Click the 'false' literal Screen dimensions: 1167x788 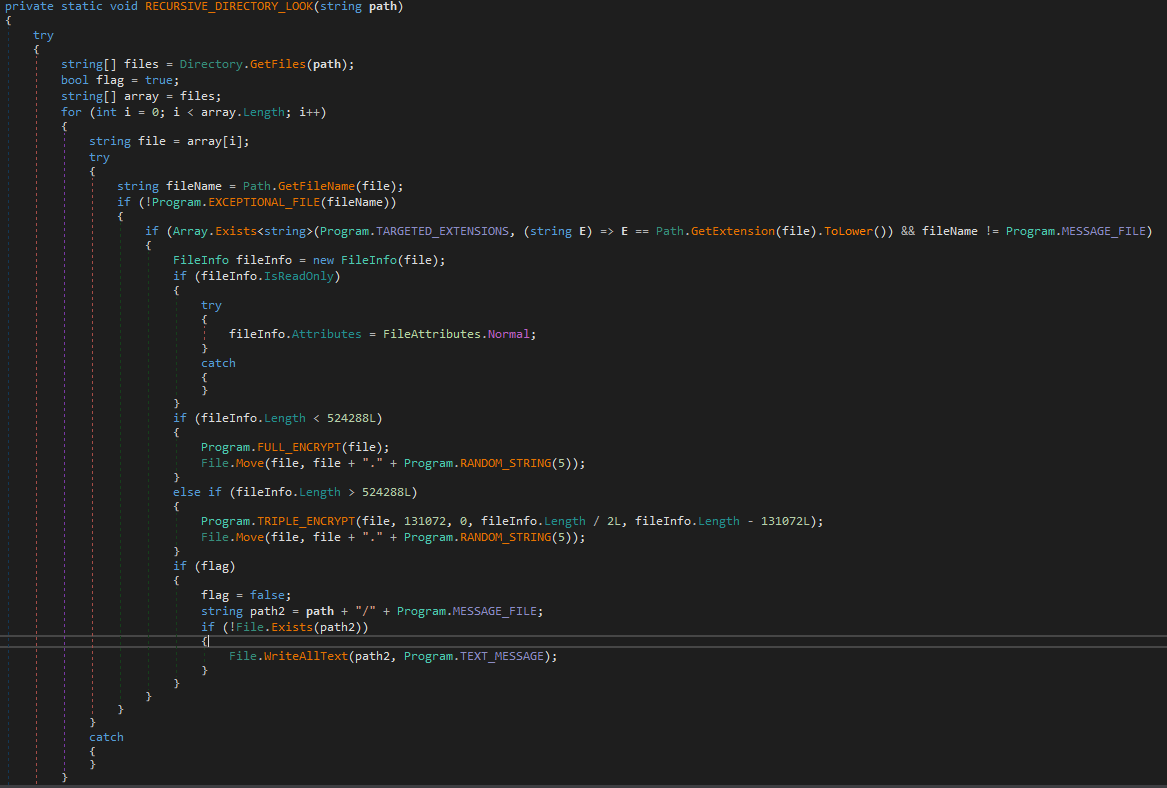[267, 595]
